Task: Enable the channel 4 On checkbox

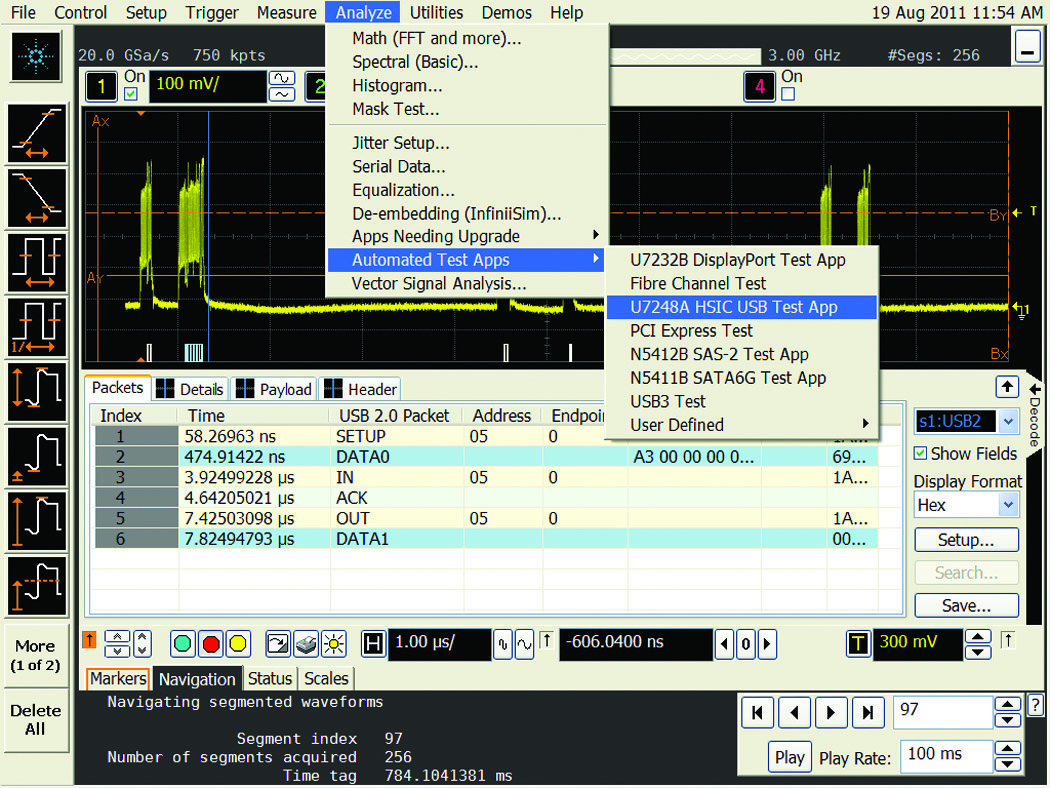Action: pos(788,94)
